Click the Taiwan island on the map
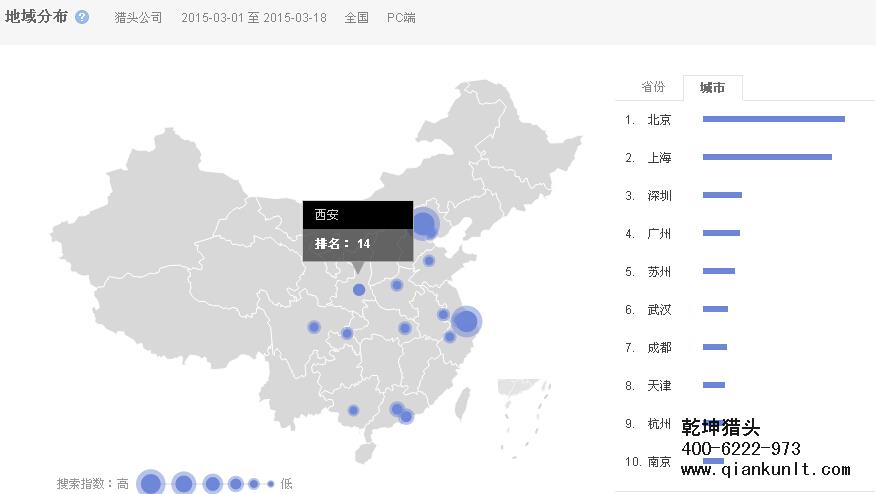The width and height of the screenshot is (876, 494). click(463, 403)
